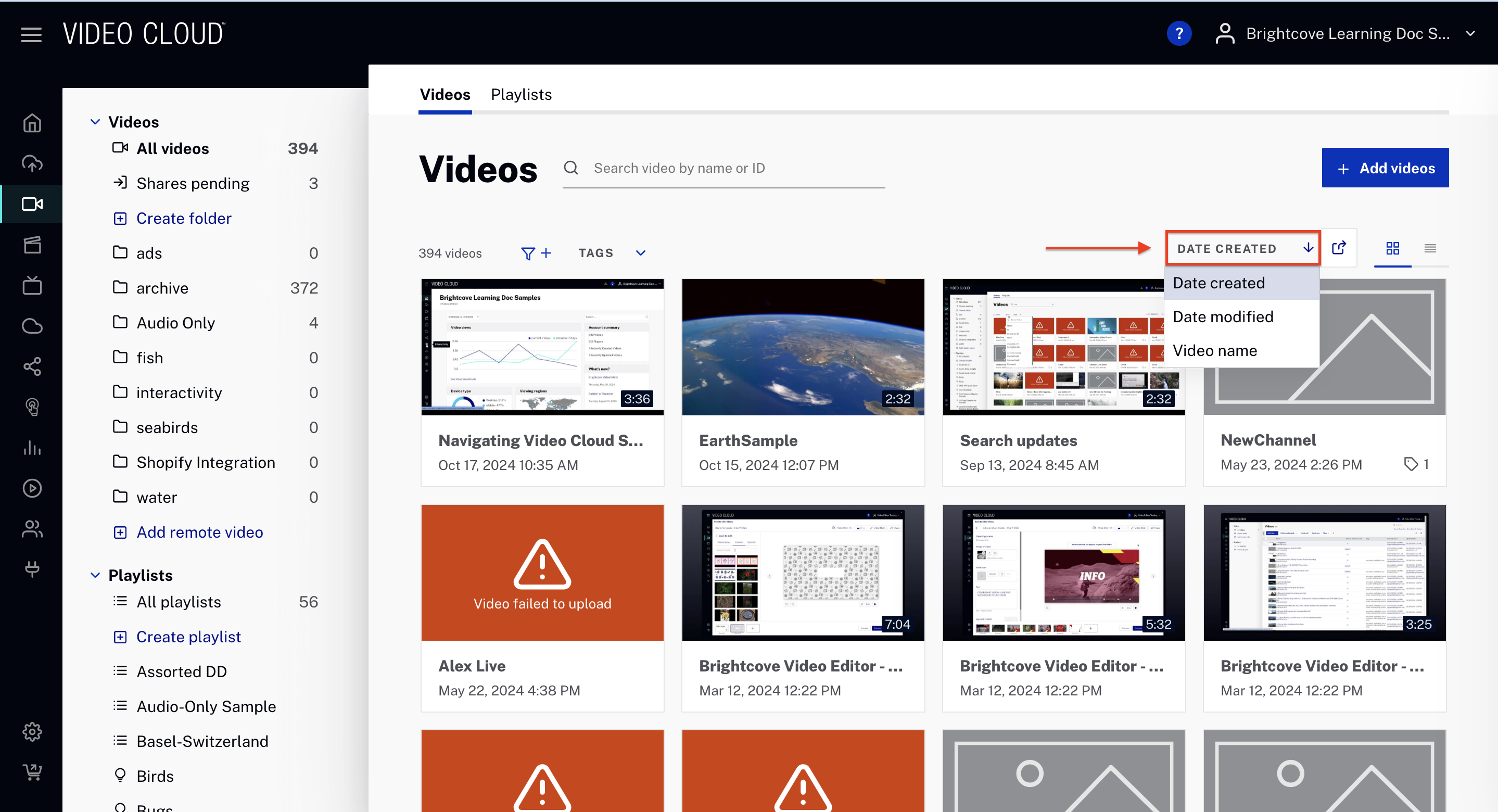Open the Upload module cloud icon
This screenshot has width=1498, height=812.
(x=32, y=163)
